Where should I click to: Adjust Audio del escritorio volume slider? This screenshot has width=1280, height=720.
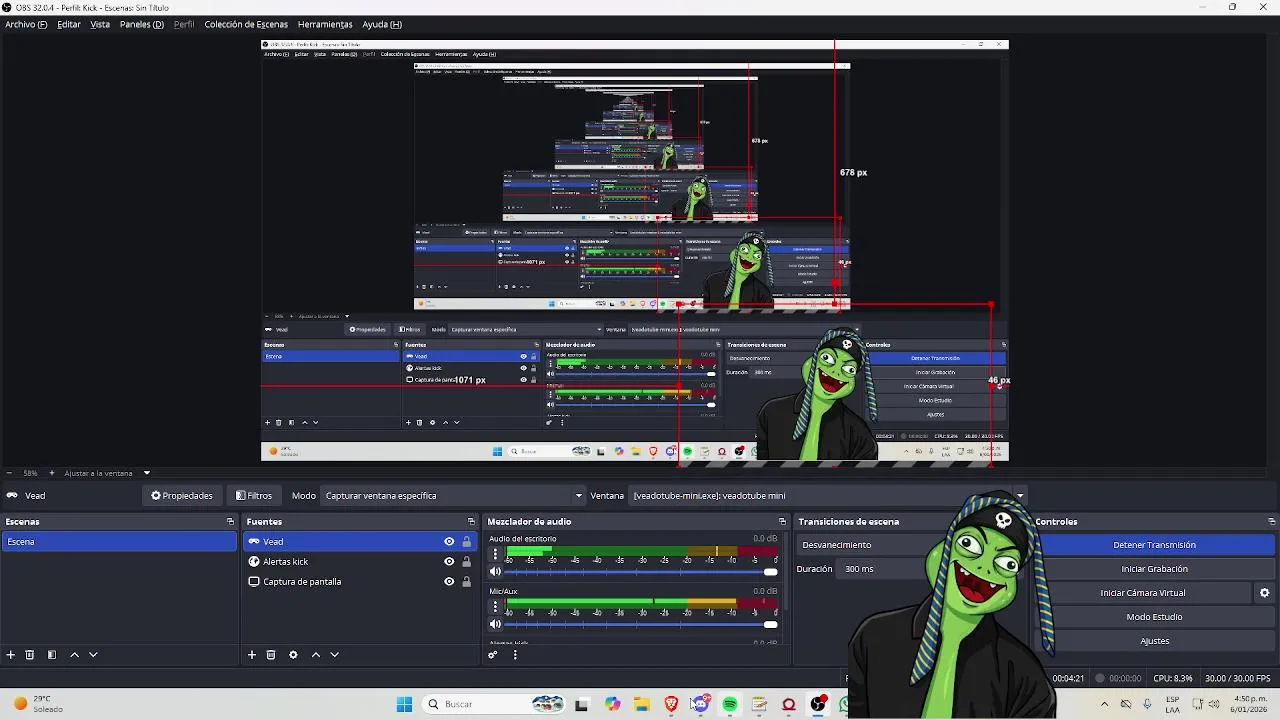tap(641, 572)
